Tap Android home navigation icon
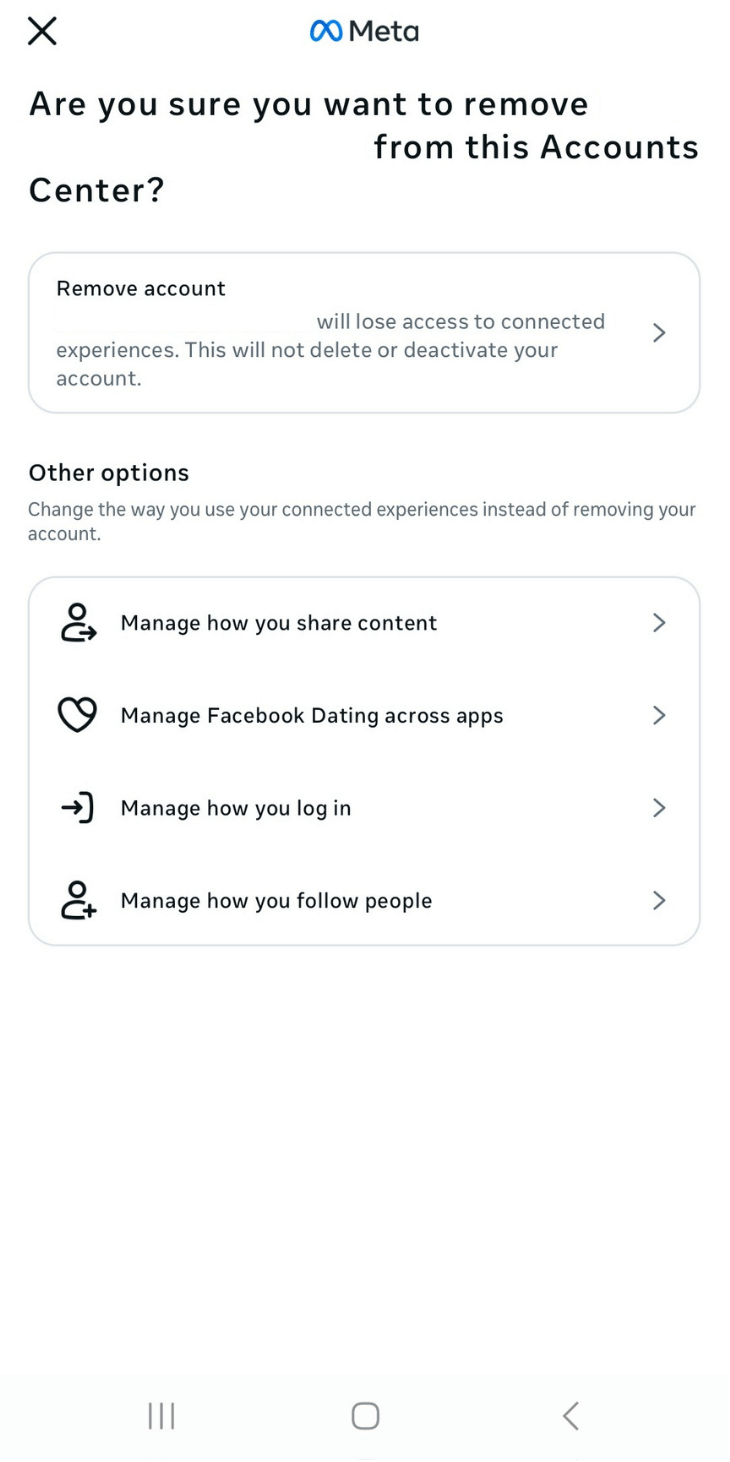 pyautogui.click(x=365, y=1415)
